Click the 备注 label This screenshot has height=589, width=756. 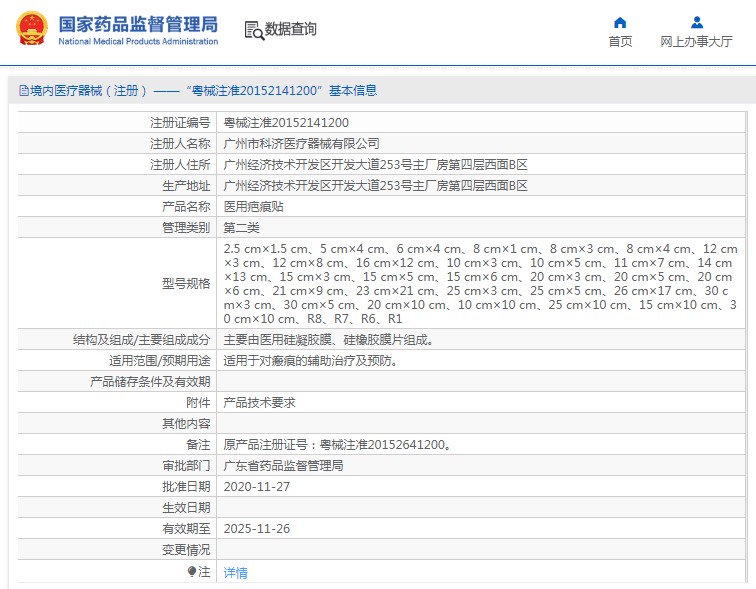[x=198, y=444]
